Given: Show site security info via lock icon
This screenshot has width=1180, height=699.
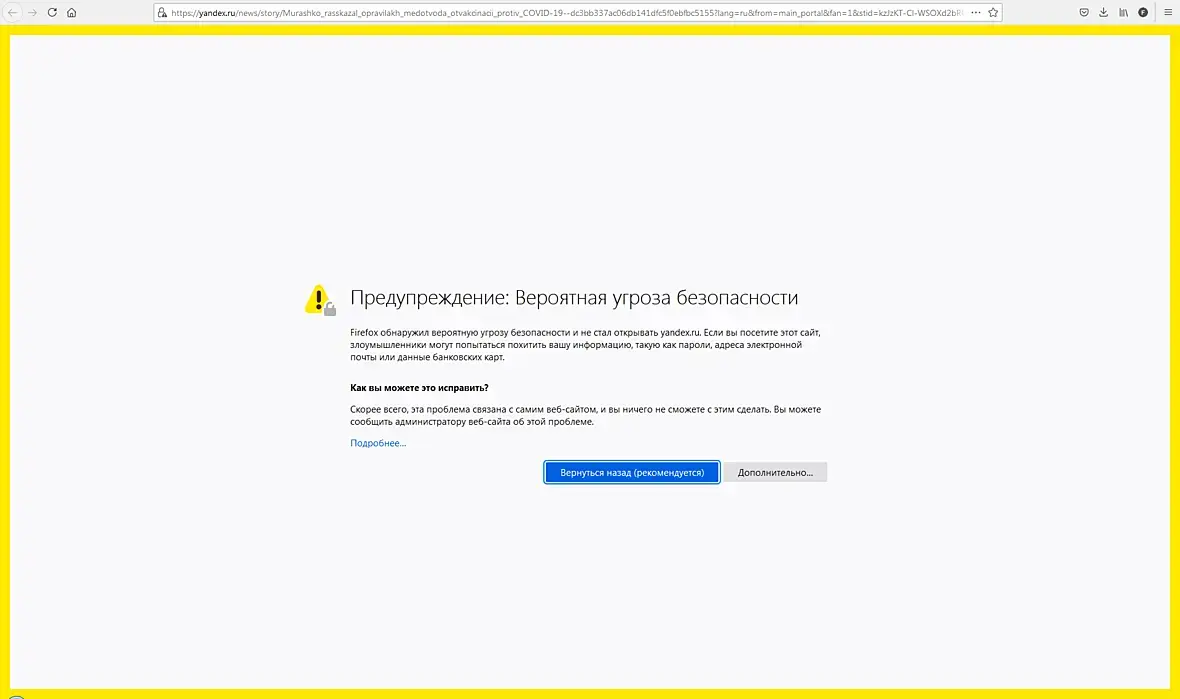Looking at the screenshot, I should coord(162,13).
